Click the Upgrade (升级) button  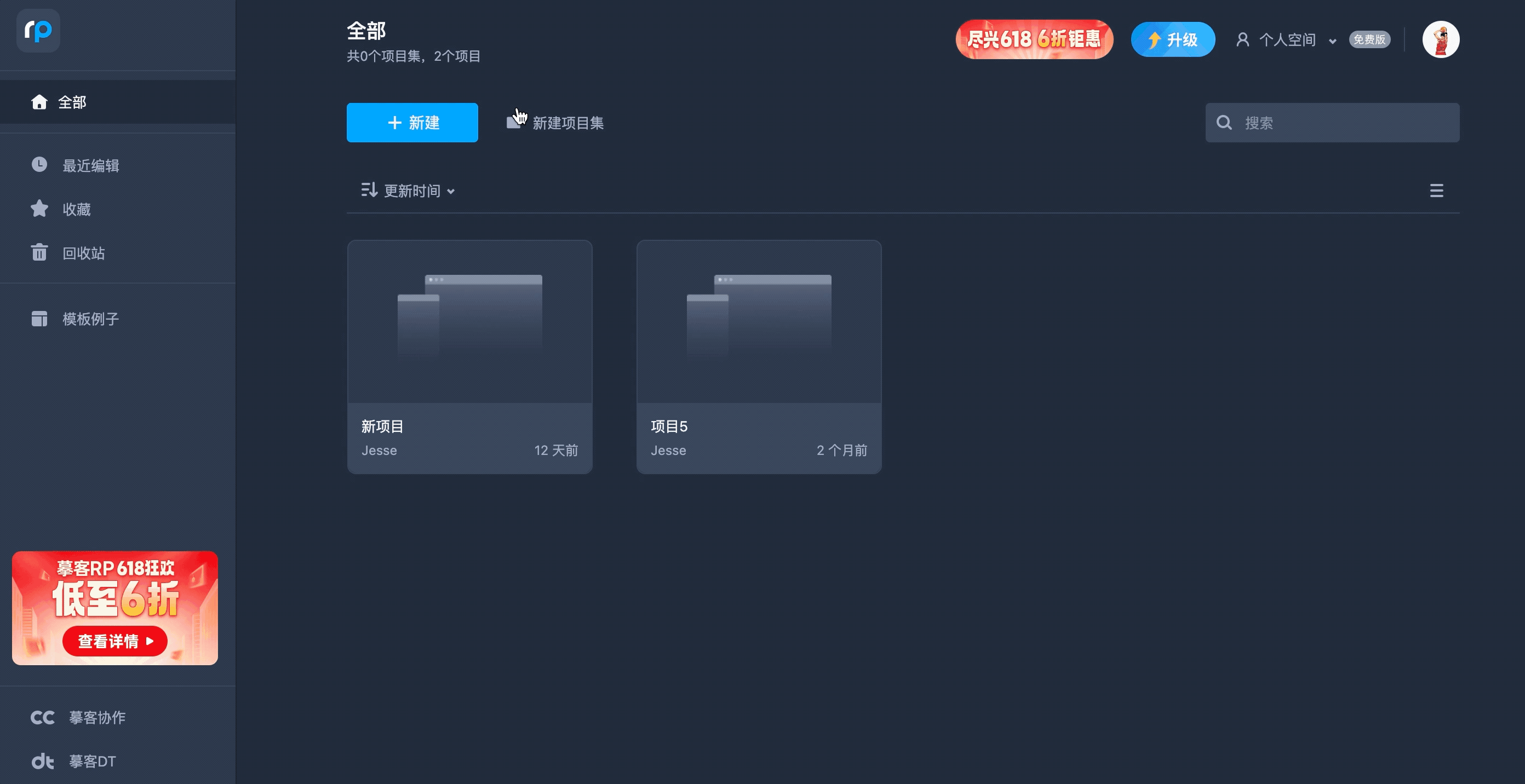pyautogui.click(x=1172, y=39)
